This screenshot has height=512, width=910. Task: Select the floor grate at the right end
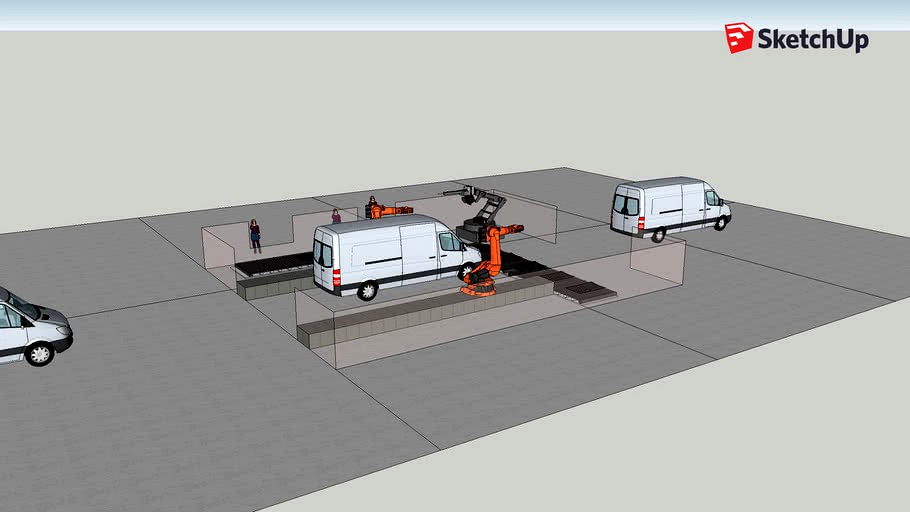[x=586, y=289]
